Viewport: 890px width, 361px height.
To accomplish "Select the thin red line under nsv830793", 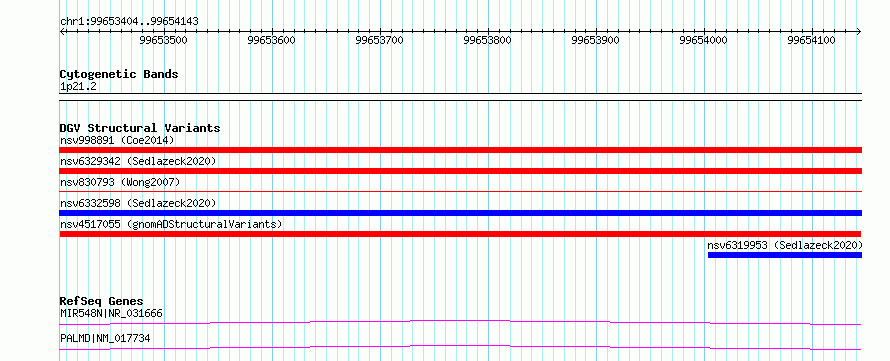I will pyautogui.click(x=460, y=192).
